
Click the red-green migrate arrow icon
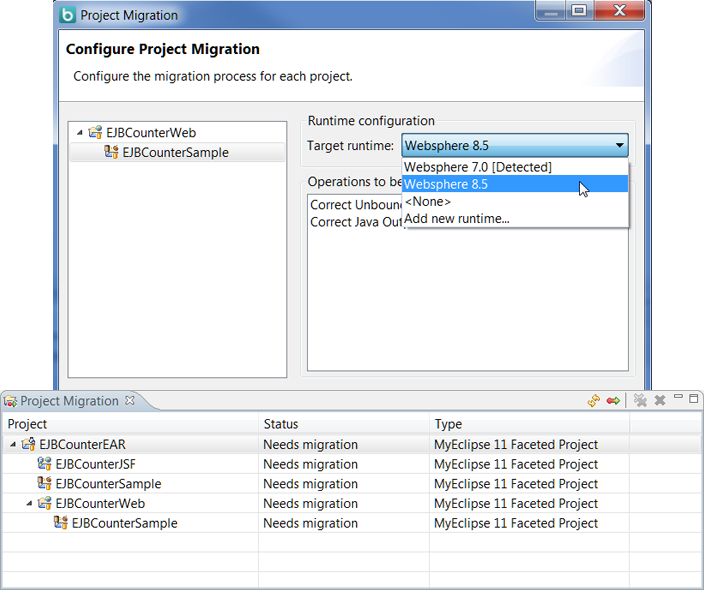(613, 401)
